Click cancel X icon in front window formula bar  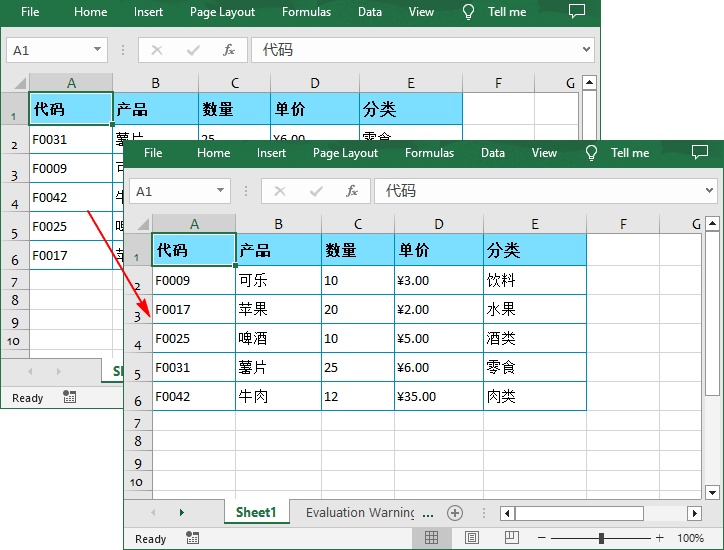point(280,191)
